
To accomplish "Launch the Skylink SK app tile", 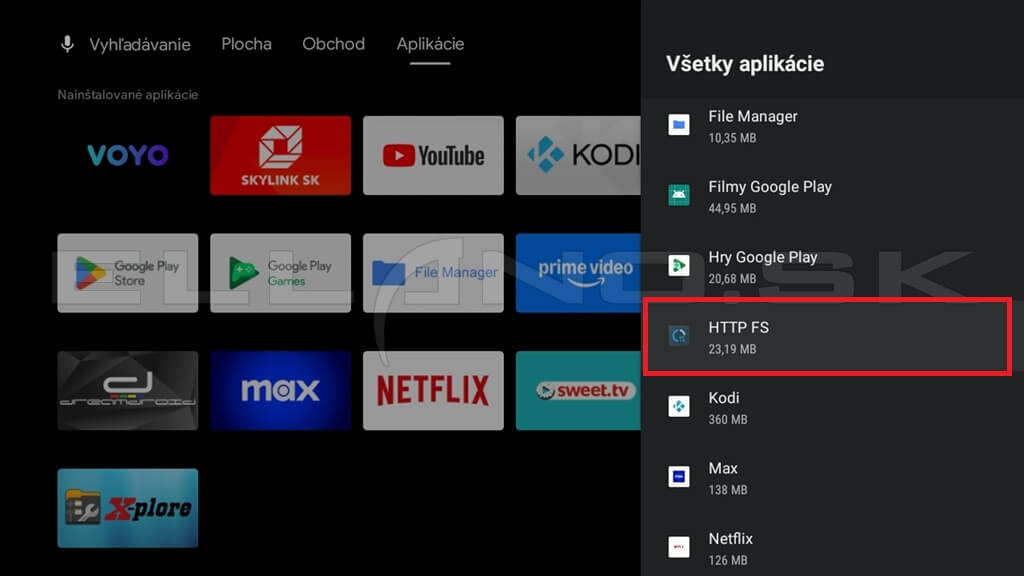I will (x=280, y=155).
